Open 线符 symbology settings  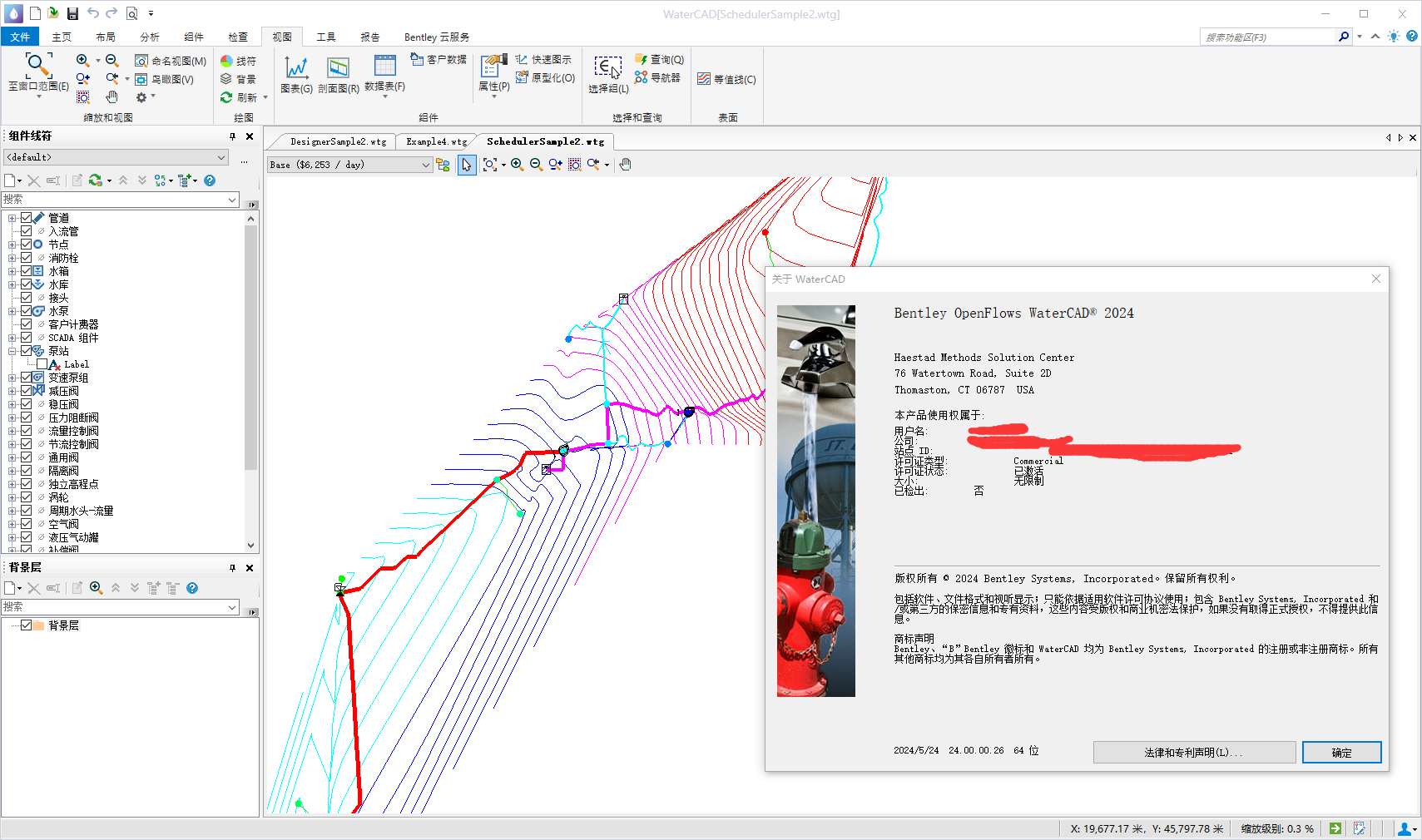[x=238, y=61]
